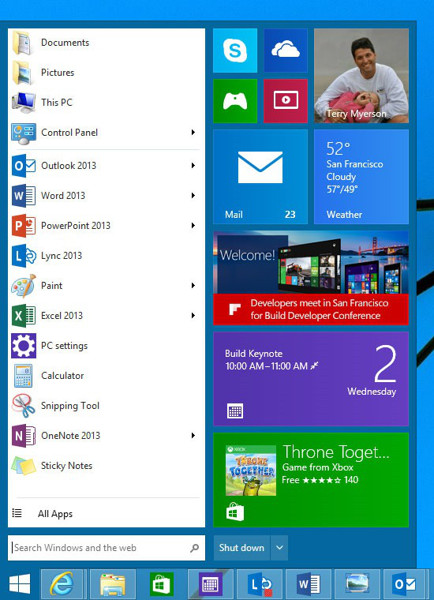Screen dimensions: 434x600
Task: Expand the PowerPoint 2013 jump list arrow
Action: 193,225
